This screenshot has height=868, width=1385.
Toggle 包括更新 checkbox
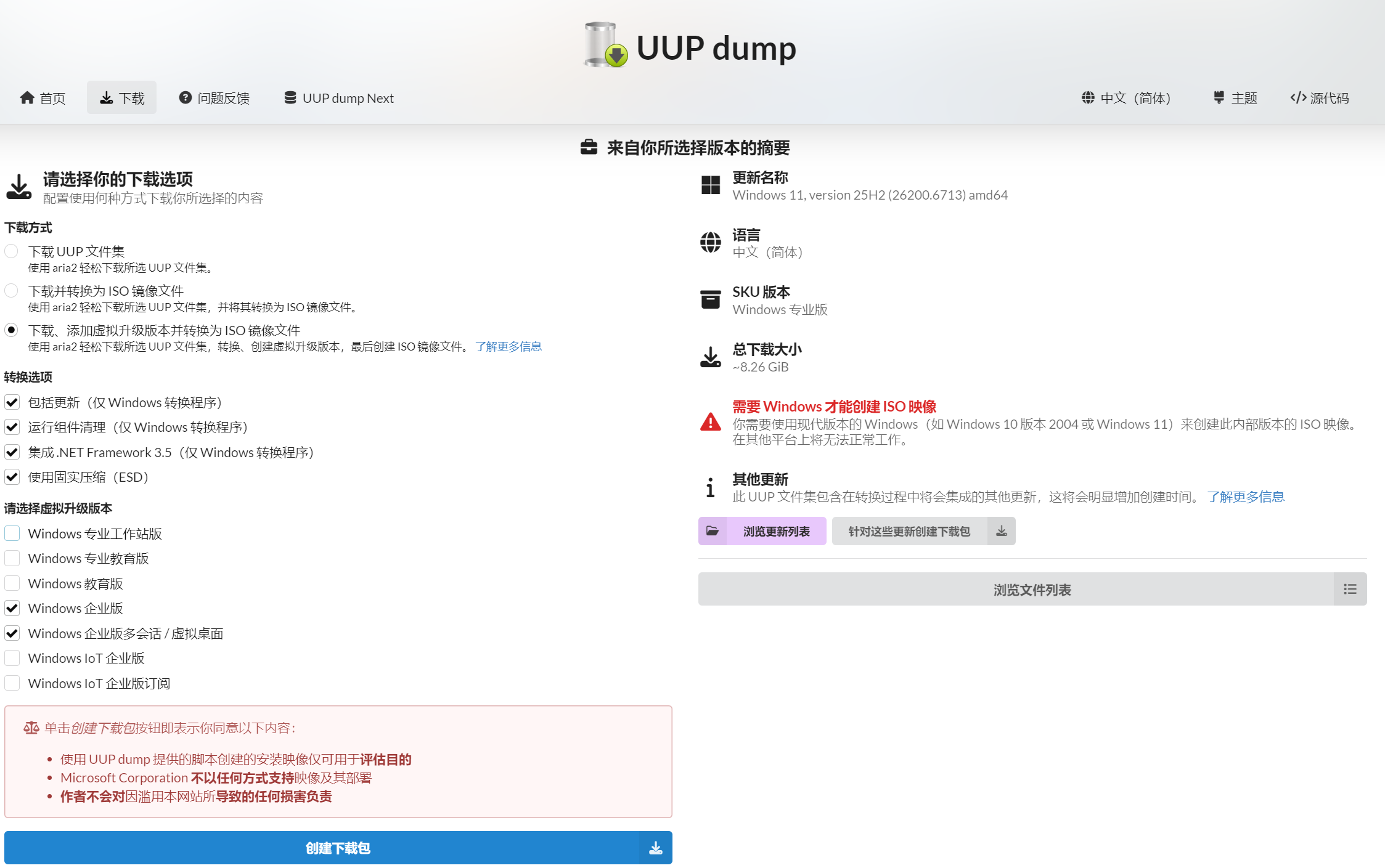(x=12, y=402)
